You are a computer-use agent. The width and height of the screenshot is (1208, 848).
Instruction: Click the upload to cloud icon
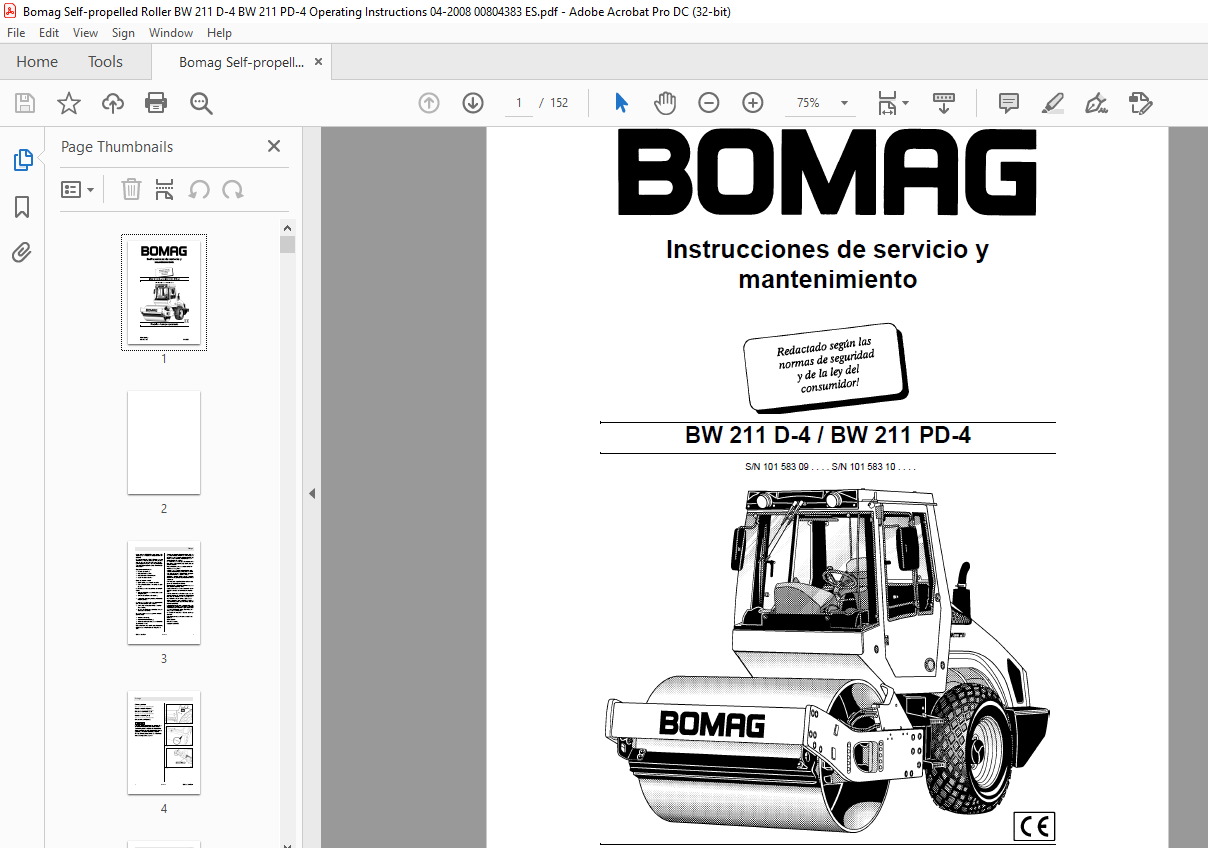click(113, 103)
